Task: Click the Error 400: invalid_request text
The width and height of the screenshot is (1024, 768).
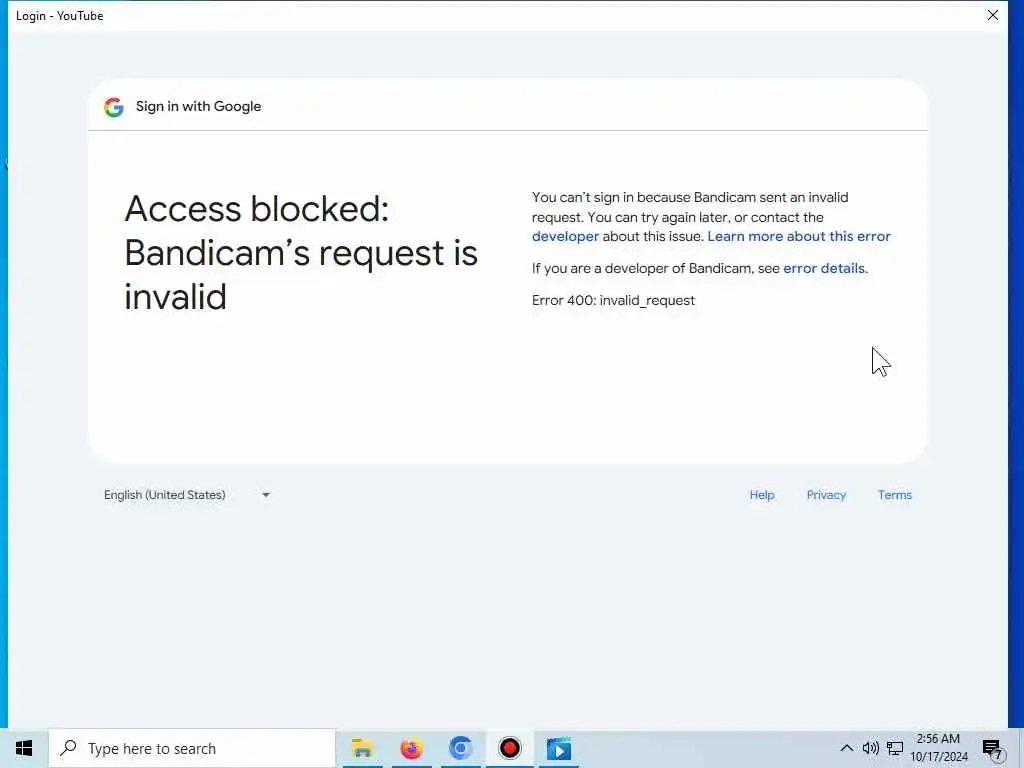Action: click(x=613, y=300)
